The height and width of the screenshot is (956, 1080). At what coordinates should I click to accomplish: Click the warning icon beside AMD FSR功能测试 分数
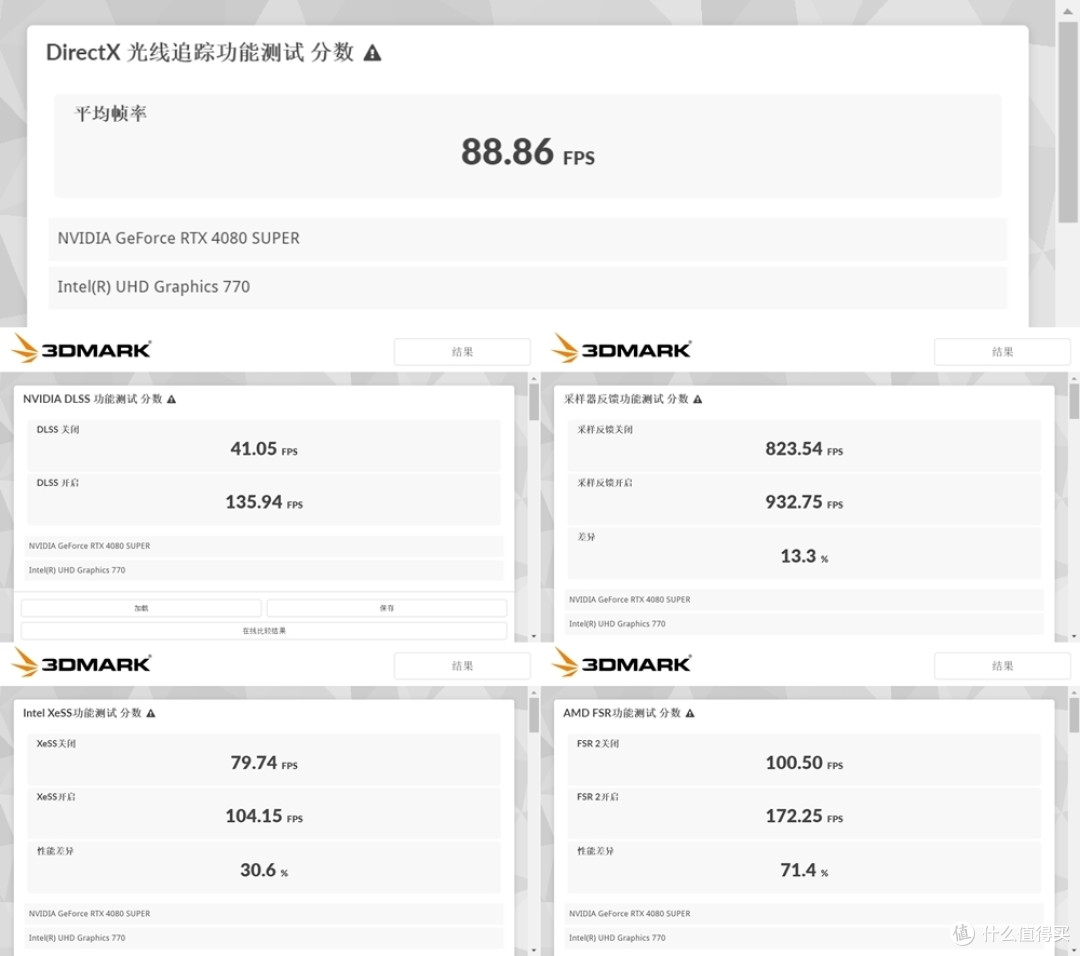(x=690, y=713)
